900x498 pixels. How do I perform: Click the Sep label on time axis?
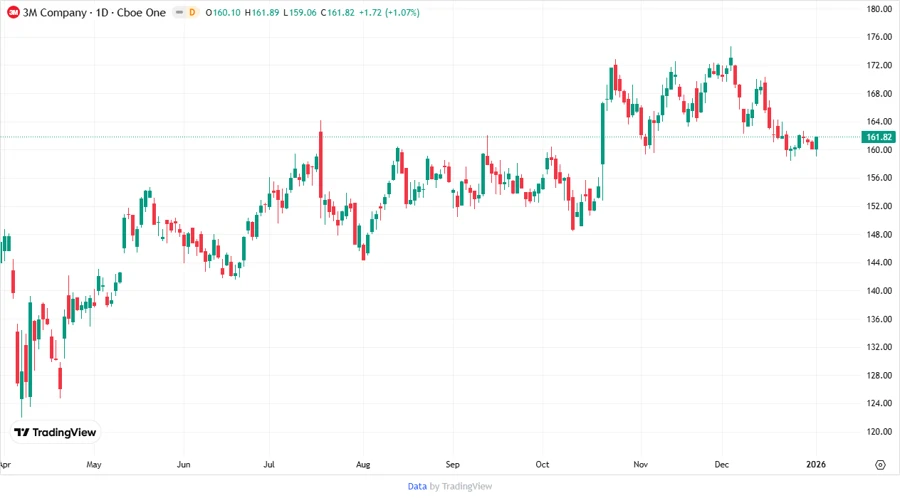pyautogui.click(x=453, y=465)
